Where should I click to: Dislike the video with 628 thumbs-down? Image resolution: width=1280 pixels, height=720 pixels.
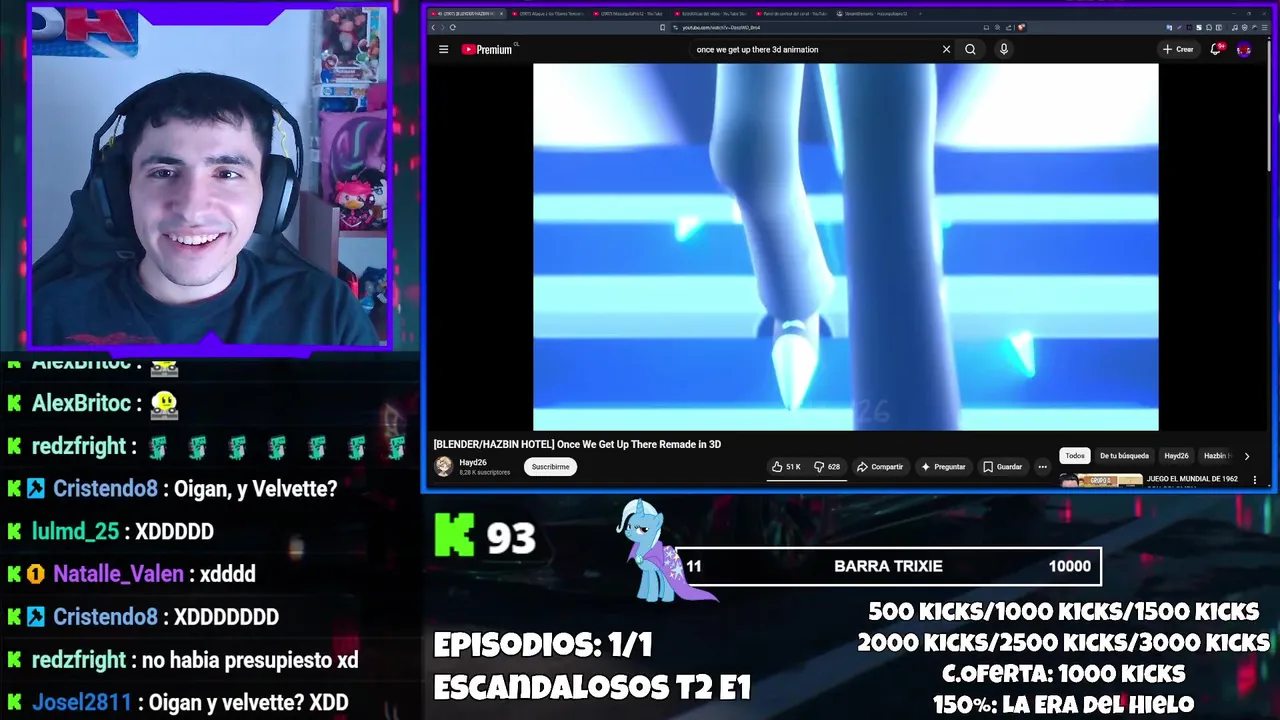(827, 467)
